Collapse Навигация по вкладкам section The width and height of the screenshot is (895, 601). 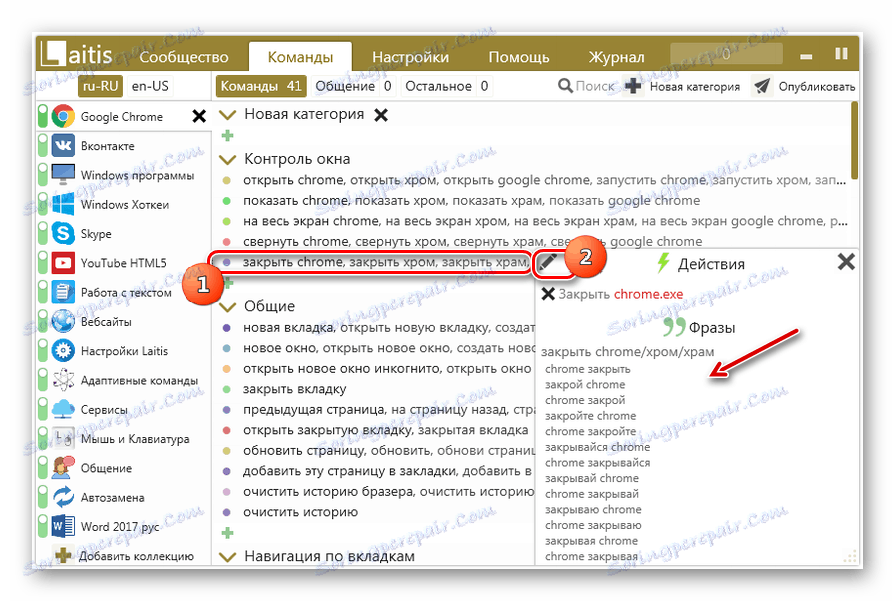[228, 557]
